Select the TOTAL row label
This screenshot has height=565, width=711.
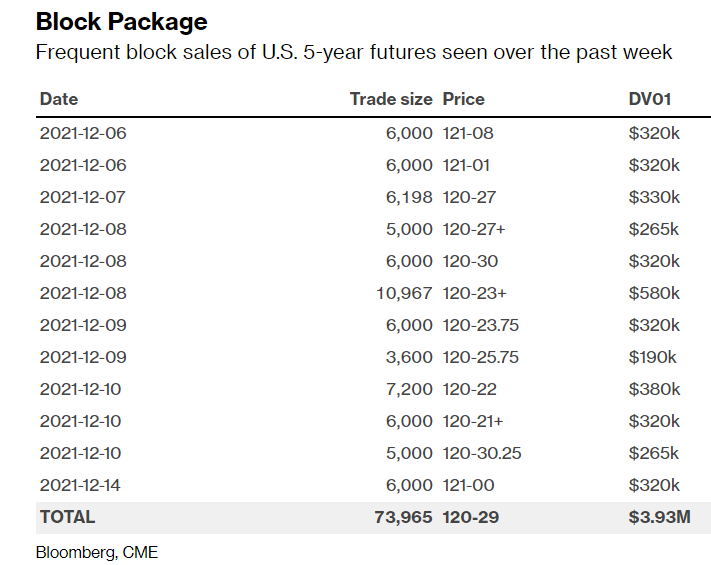(x=67, y=517)
